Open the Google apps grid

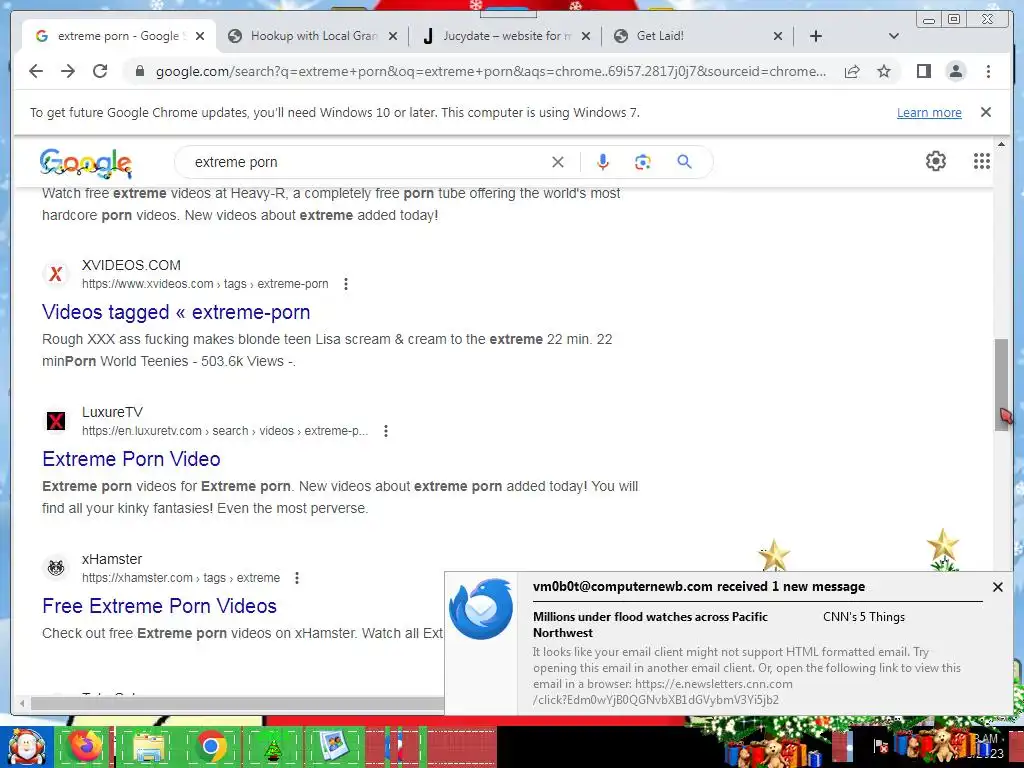pyautogui.click(x=982, y=161)
